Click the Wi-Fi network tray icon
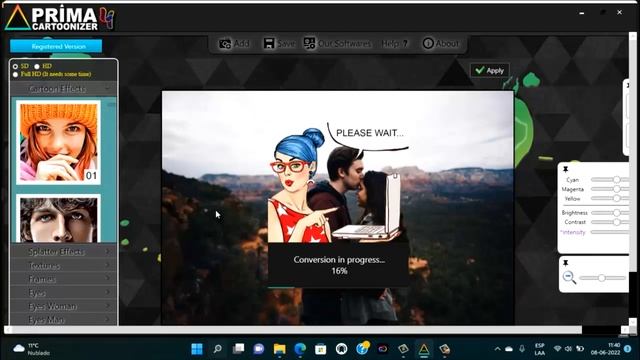Screen dimensions: 640x360 point(558,349)
